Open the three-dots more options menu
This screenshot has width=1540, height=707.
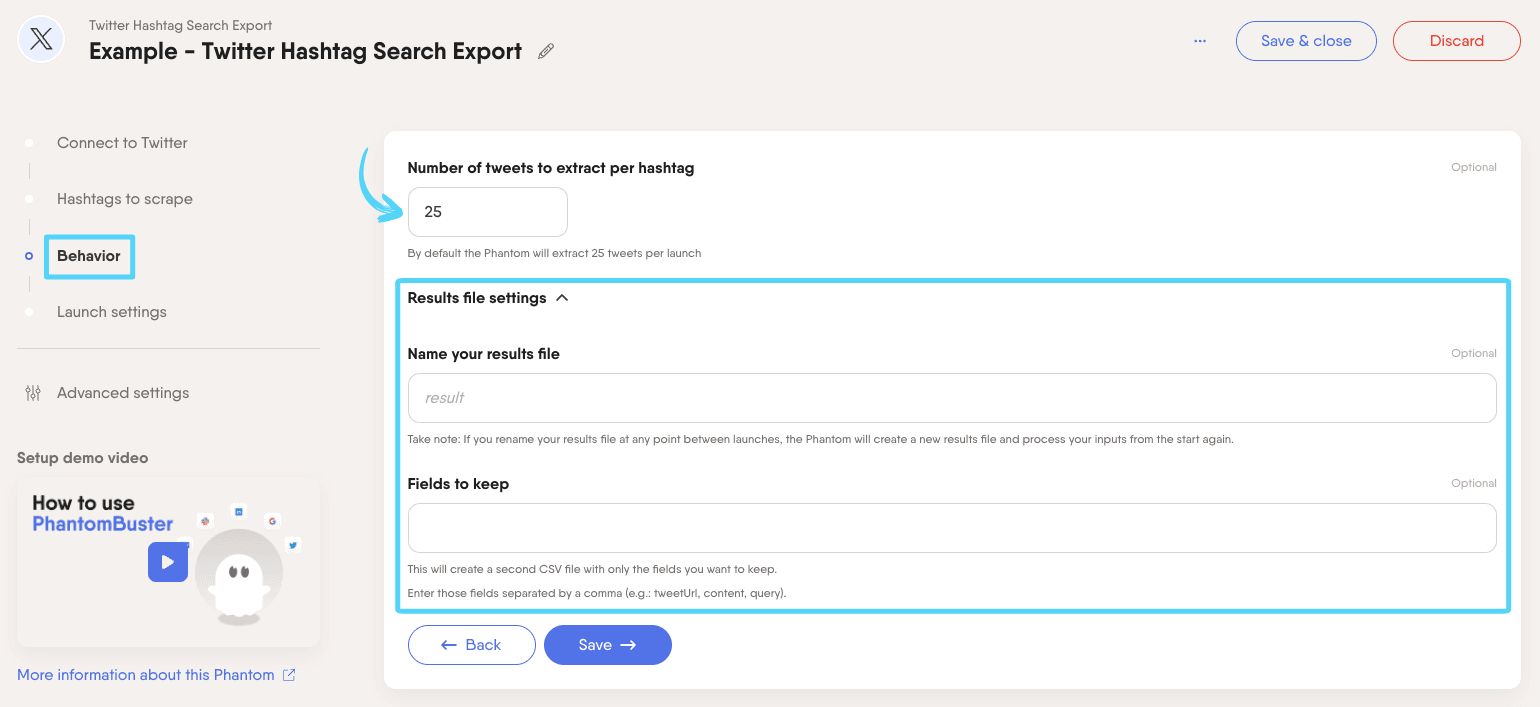coord(1200,41)
